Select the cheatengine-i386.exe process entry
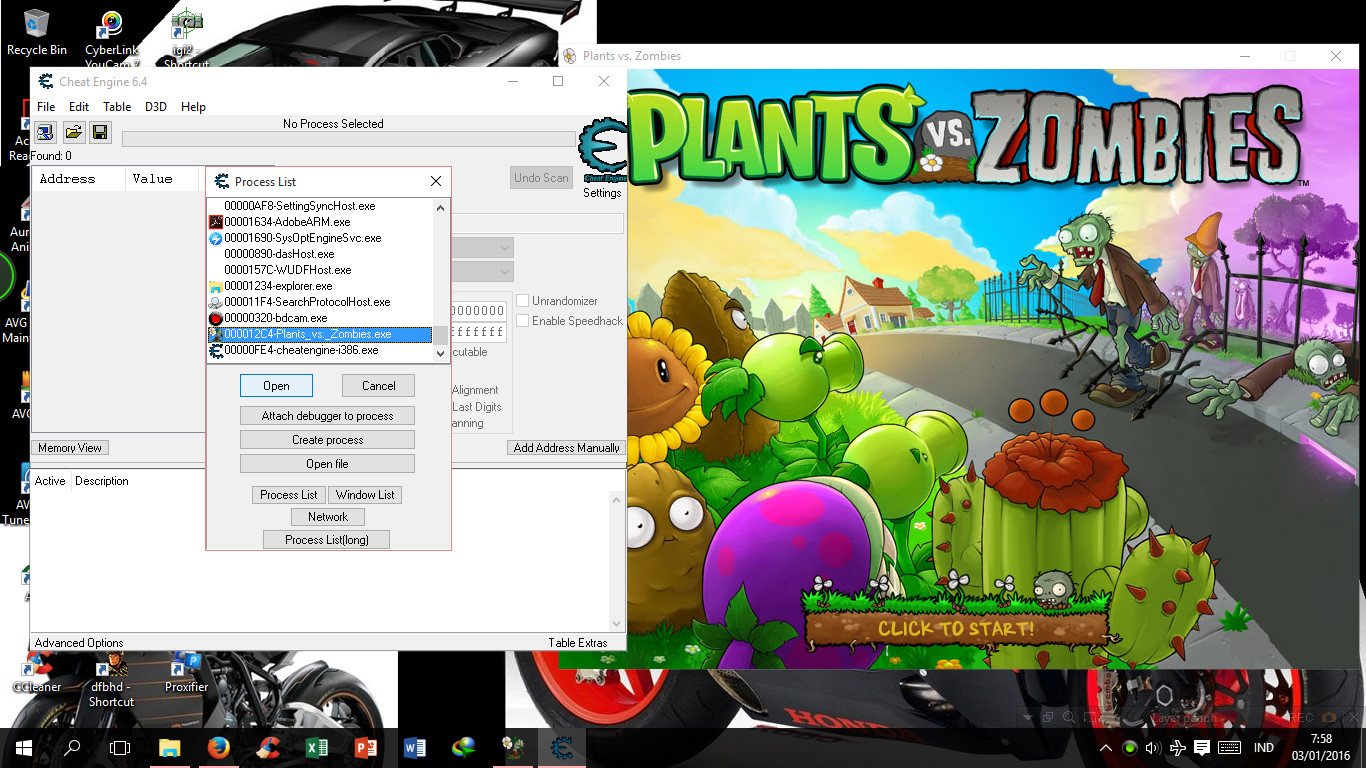This screenshot has width=1366, height=768. tap(320, 350)
